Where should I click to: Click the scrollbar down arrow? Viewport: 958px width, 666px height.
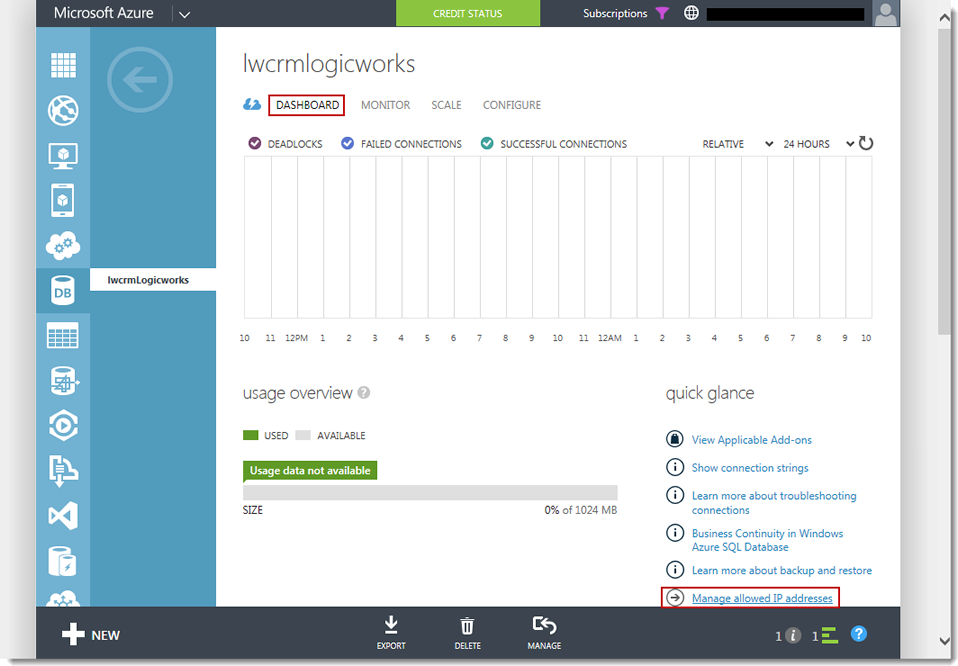pyautogui.click(x=945, y=641)
